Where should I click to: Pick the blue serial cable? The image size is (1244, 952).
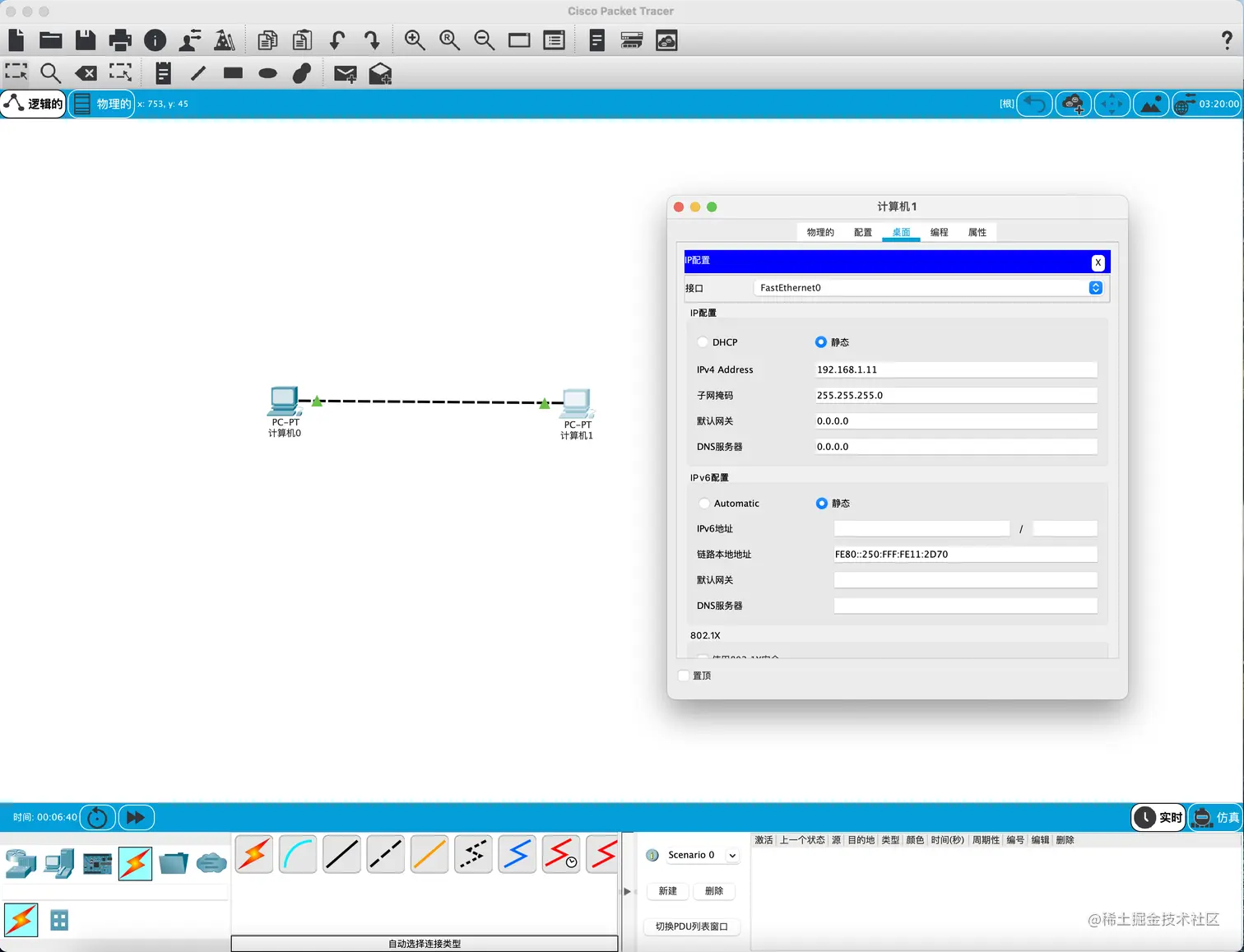pos(517,854)
